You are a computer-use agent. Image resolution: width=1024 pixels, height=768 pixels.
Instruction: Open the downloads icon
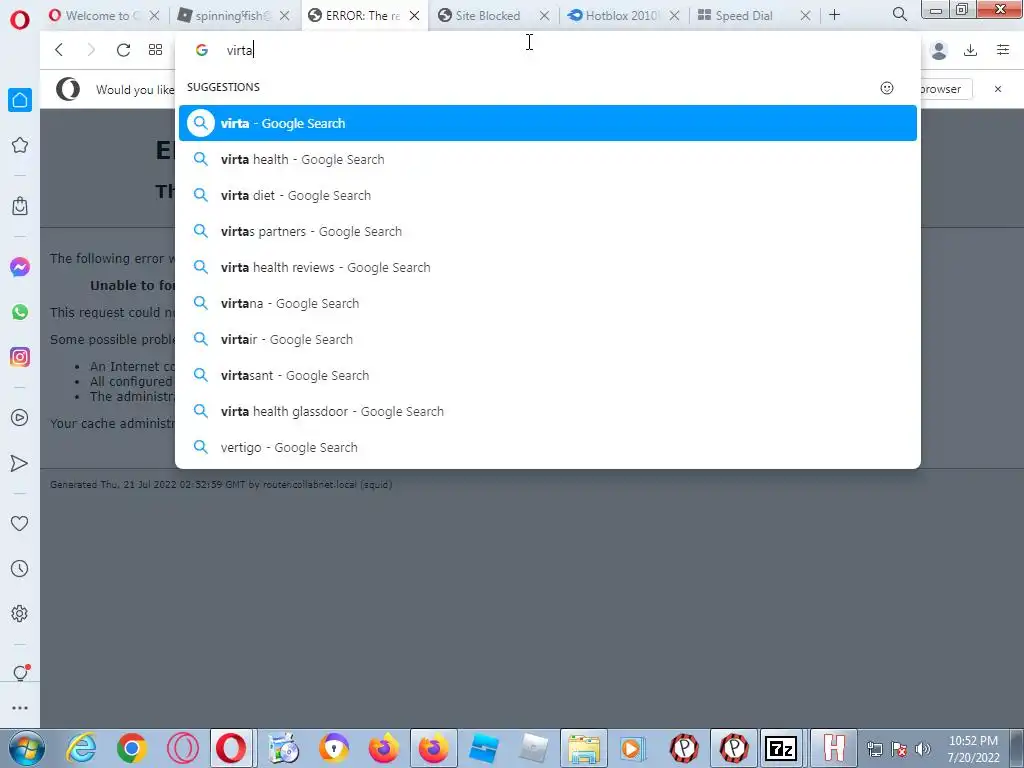[x=970, y=50]
